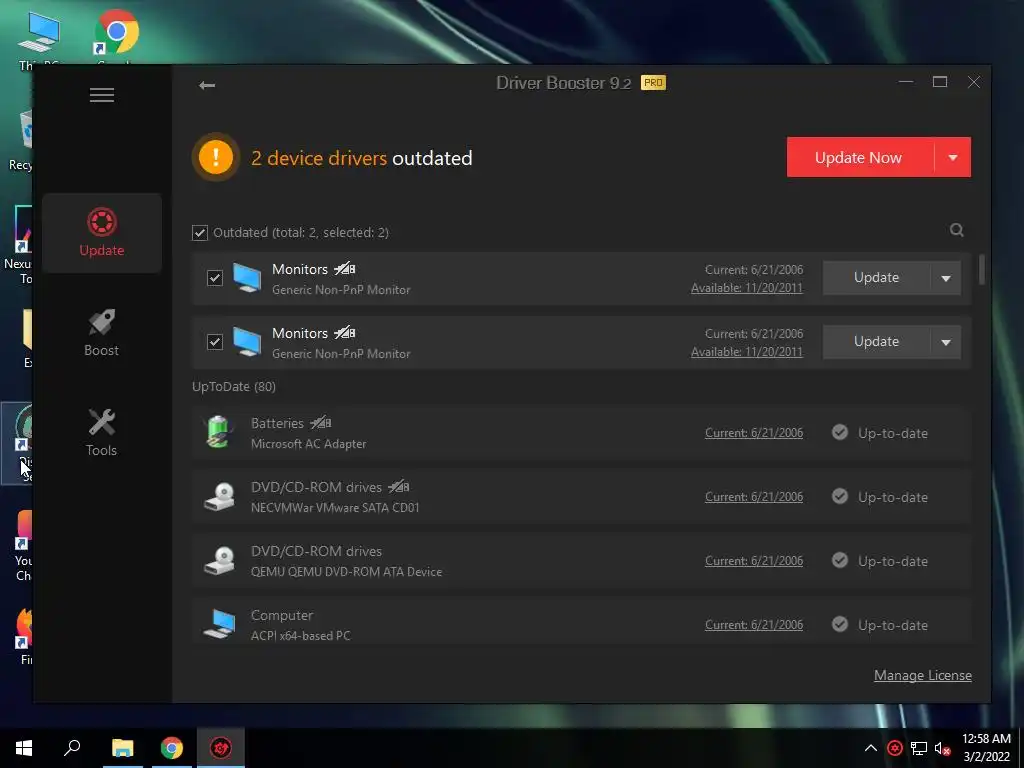The image size is (1024, 768).
Task: Open Current 6/21/2006 link for NECVMWar drive
Action: (x=754, y=496)
